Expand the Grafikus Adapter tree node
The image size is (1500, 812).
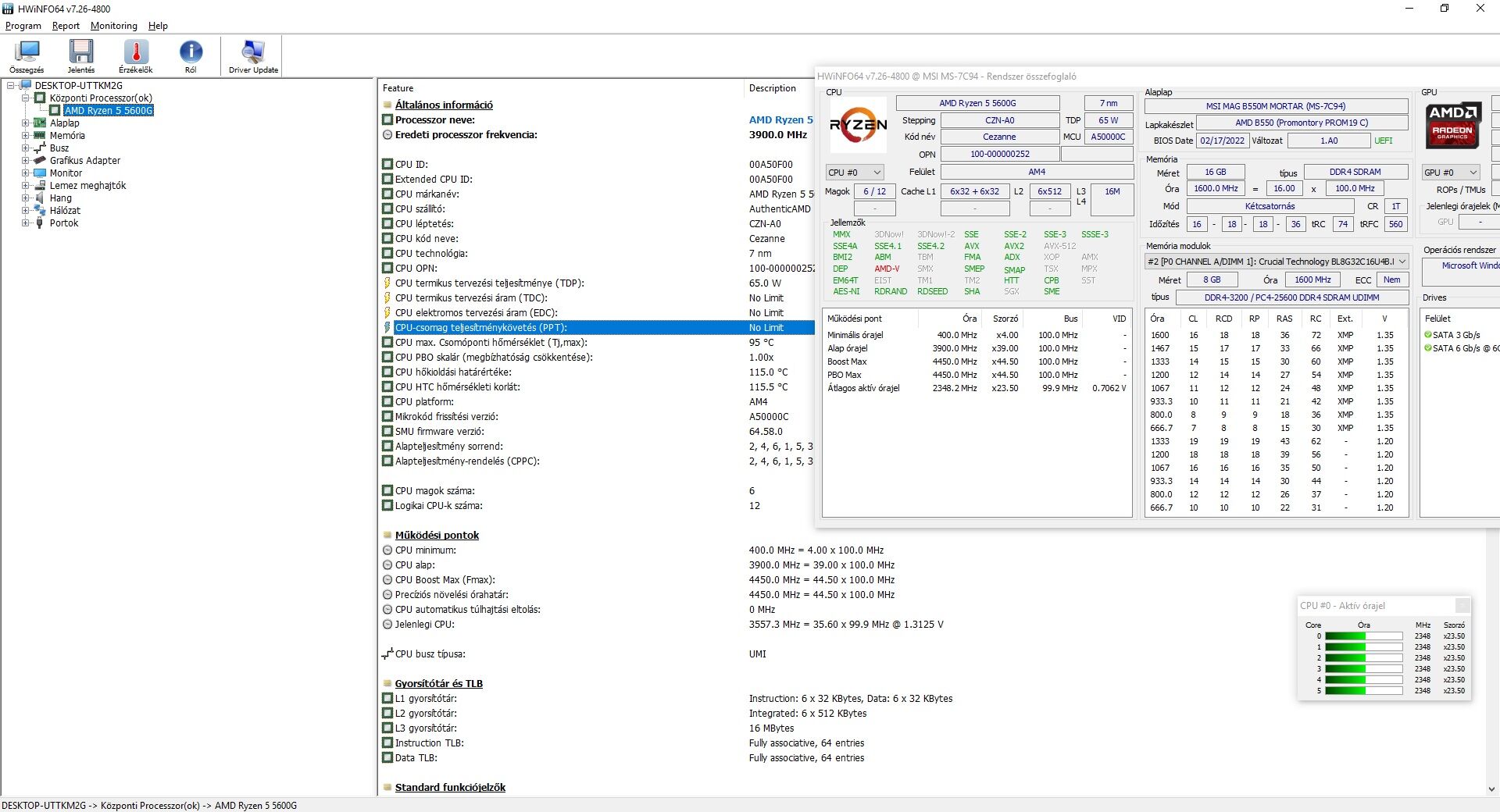(25, 160)
